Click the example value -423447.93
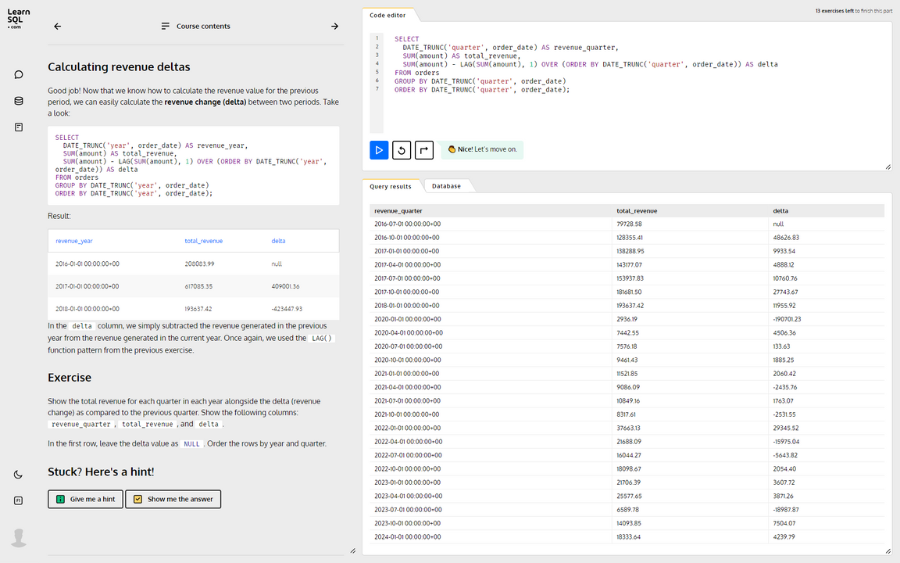900x563 pixels. (287, 309)
